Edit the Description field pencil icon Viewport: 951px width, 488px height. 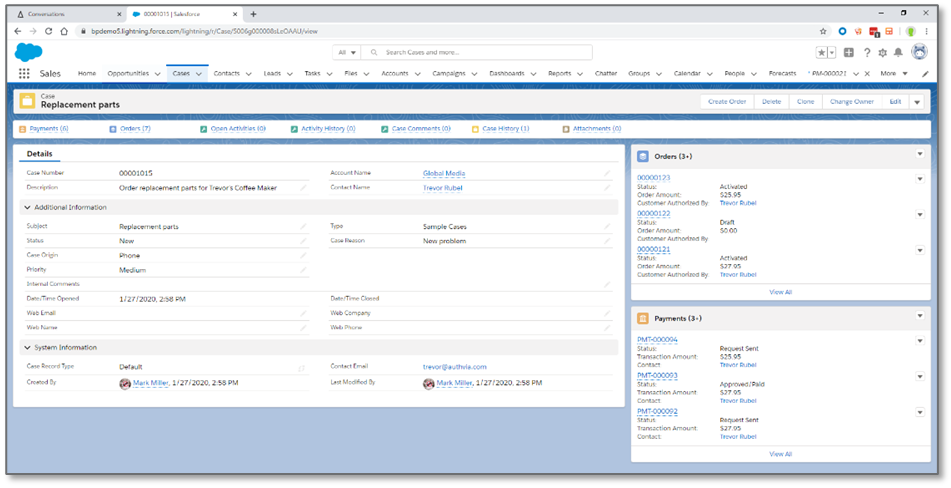tap(303, 188)
